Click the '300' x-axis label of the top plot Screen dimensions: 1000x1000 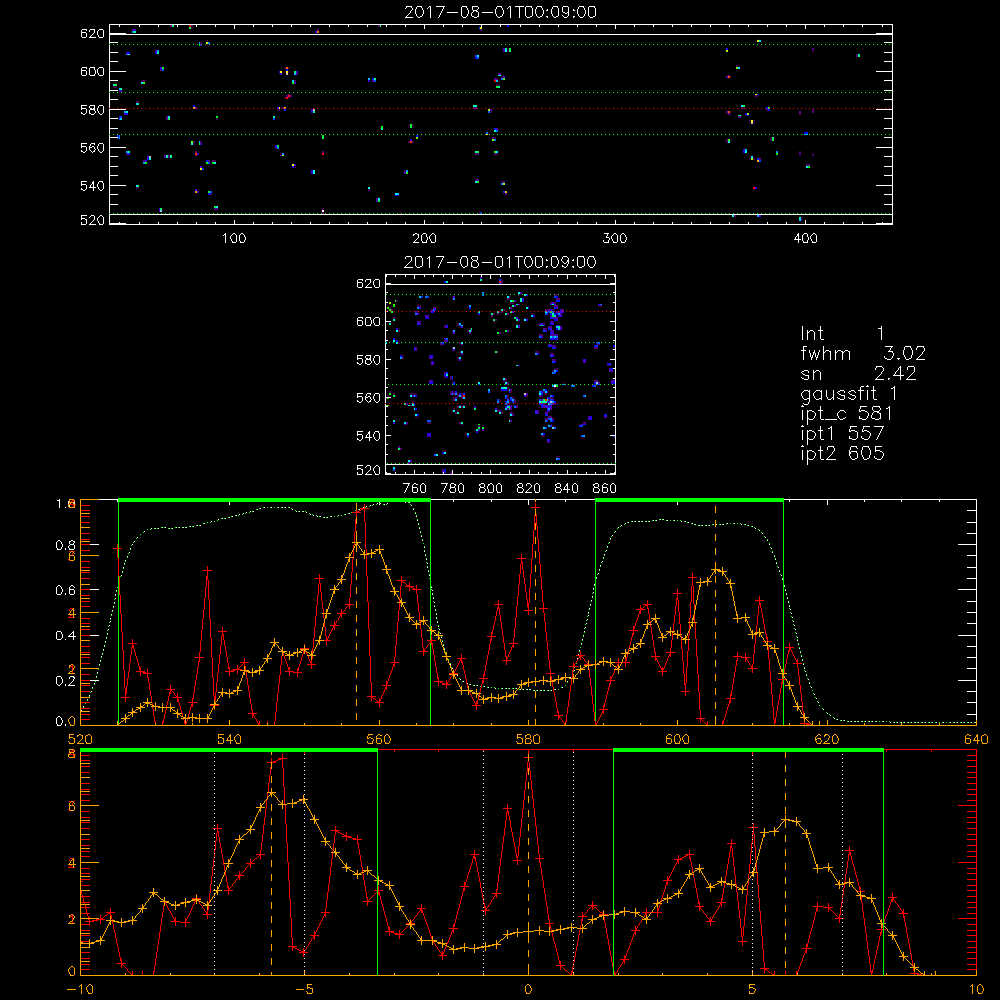[x=615, y=239]
